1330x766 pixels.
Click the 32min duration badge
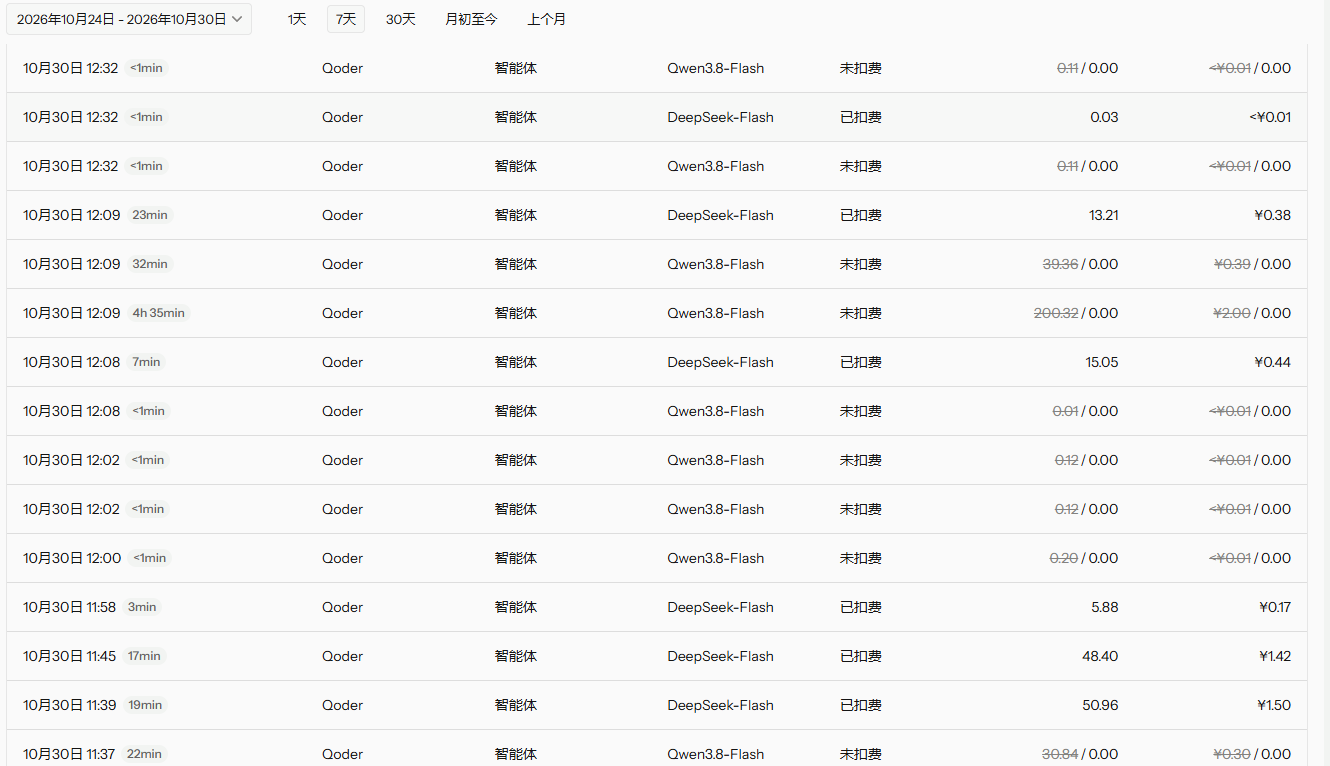tap(149, 264)
